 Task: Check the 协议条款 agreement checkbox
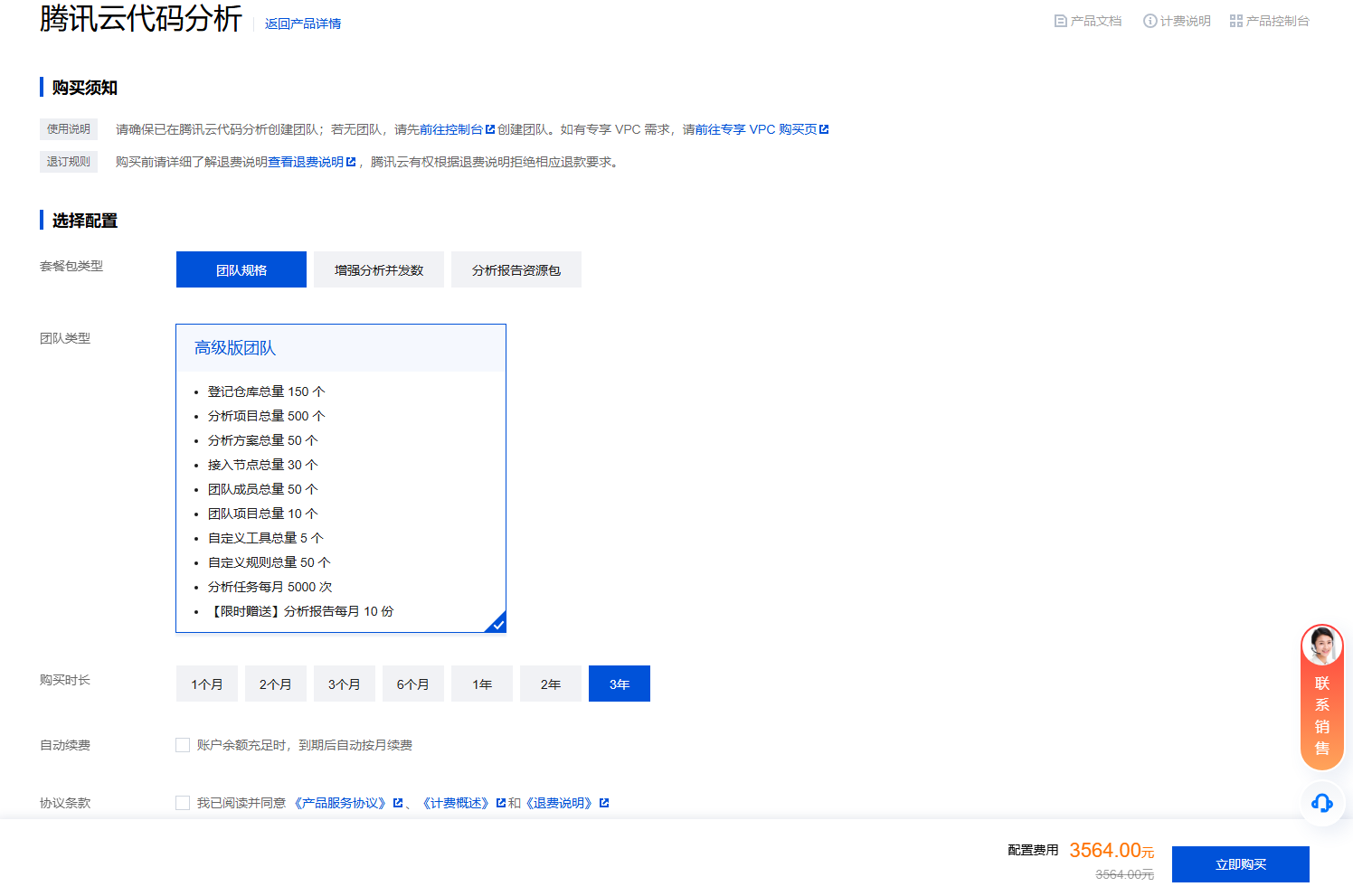[183, 803]
